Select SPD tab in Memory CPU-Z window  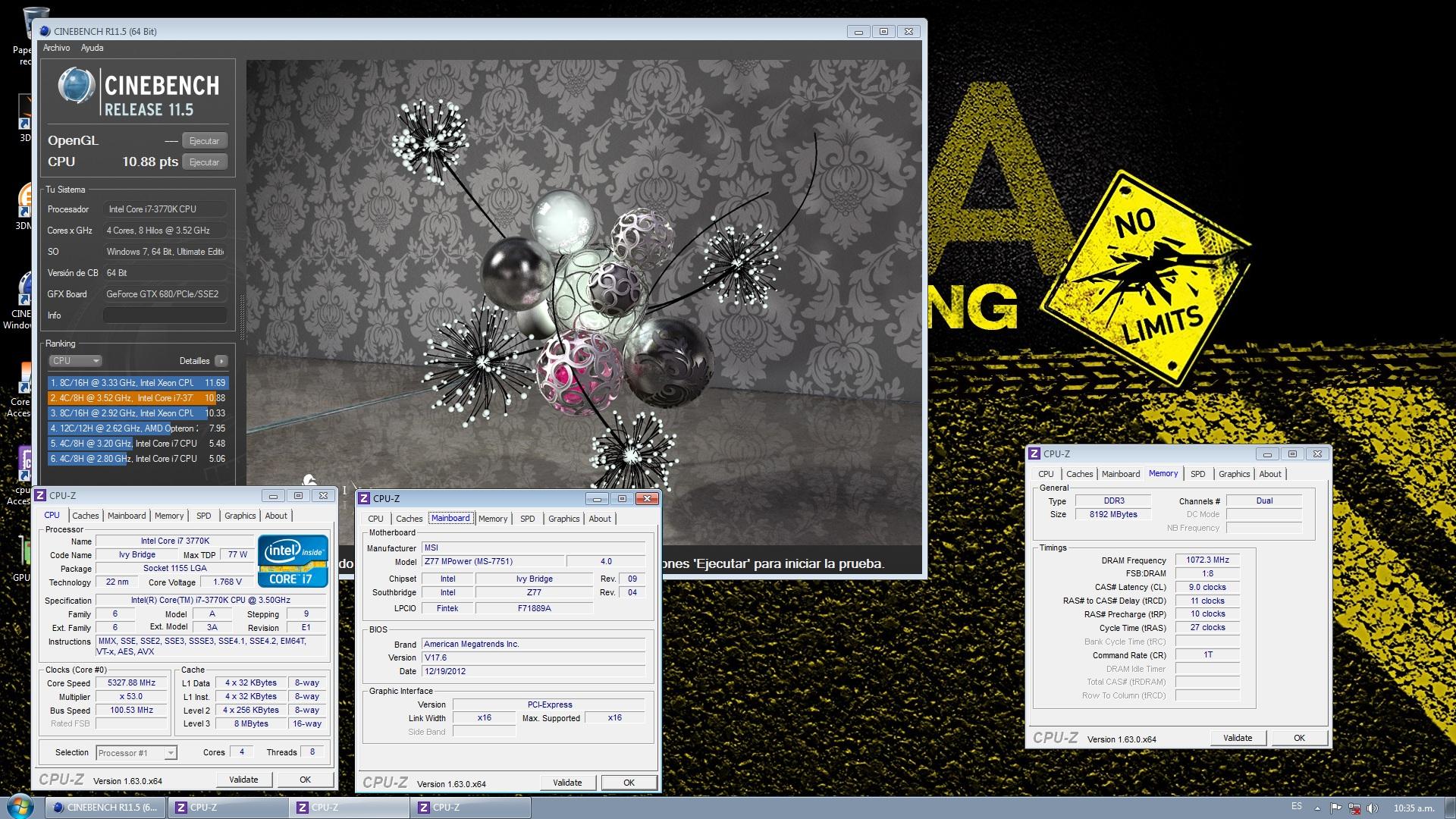point(1197,474)
